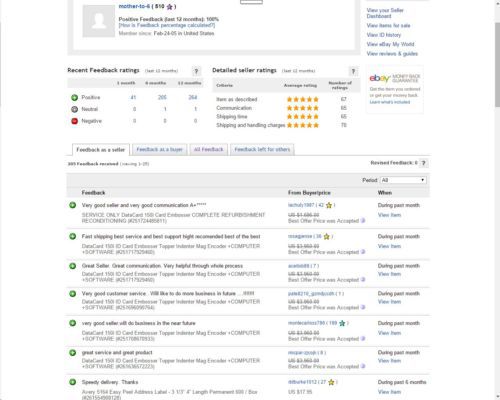Click green plus icon beside 'Speedy delivery' feedback

tap(73, 382)
